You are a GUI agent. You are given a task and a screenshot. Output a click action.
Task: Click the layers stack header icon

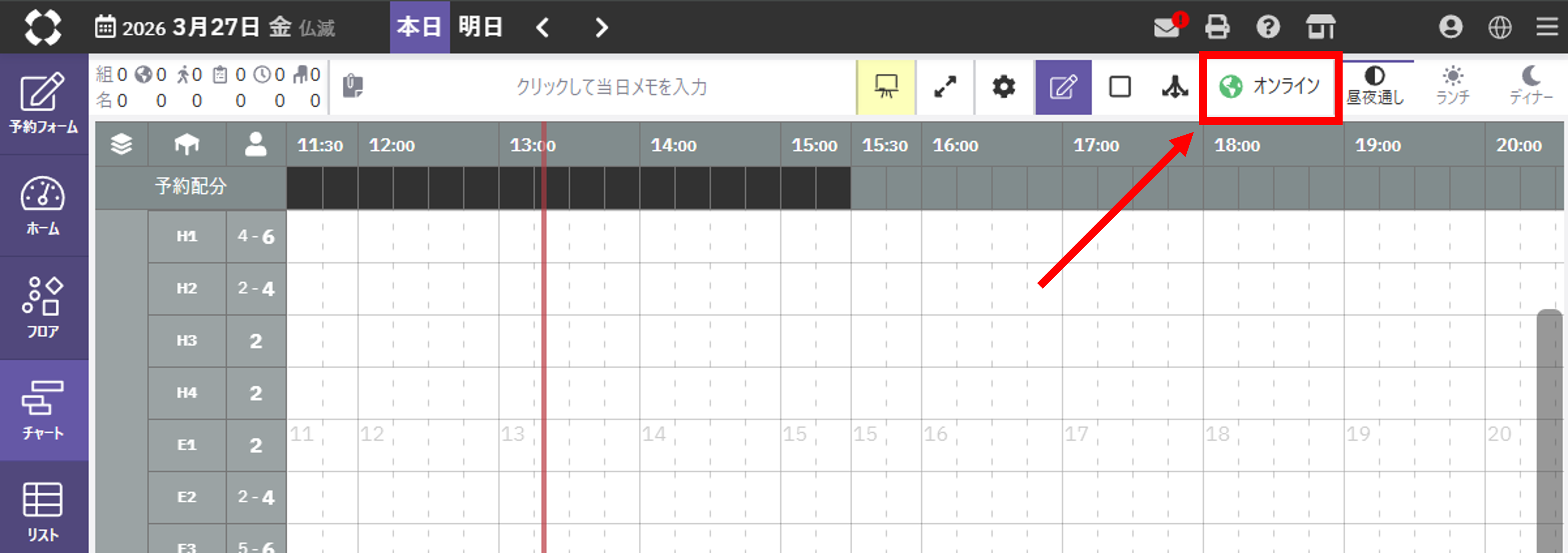click(x=121, y=144)
